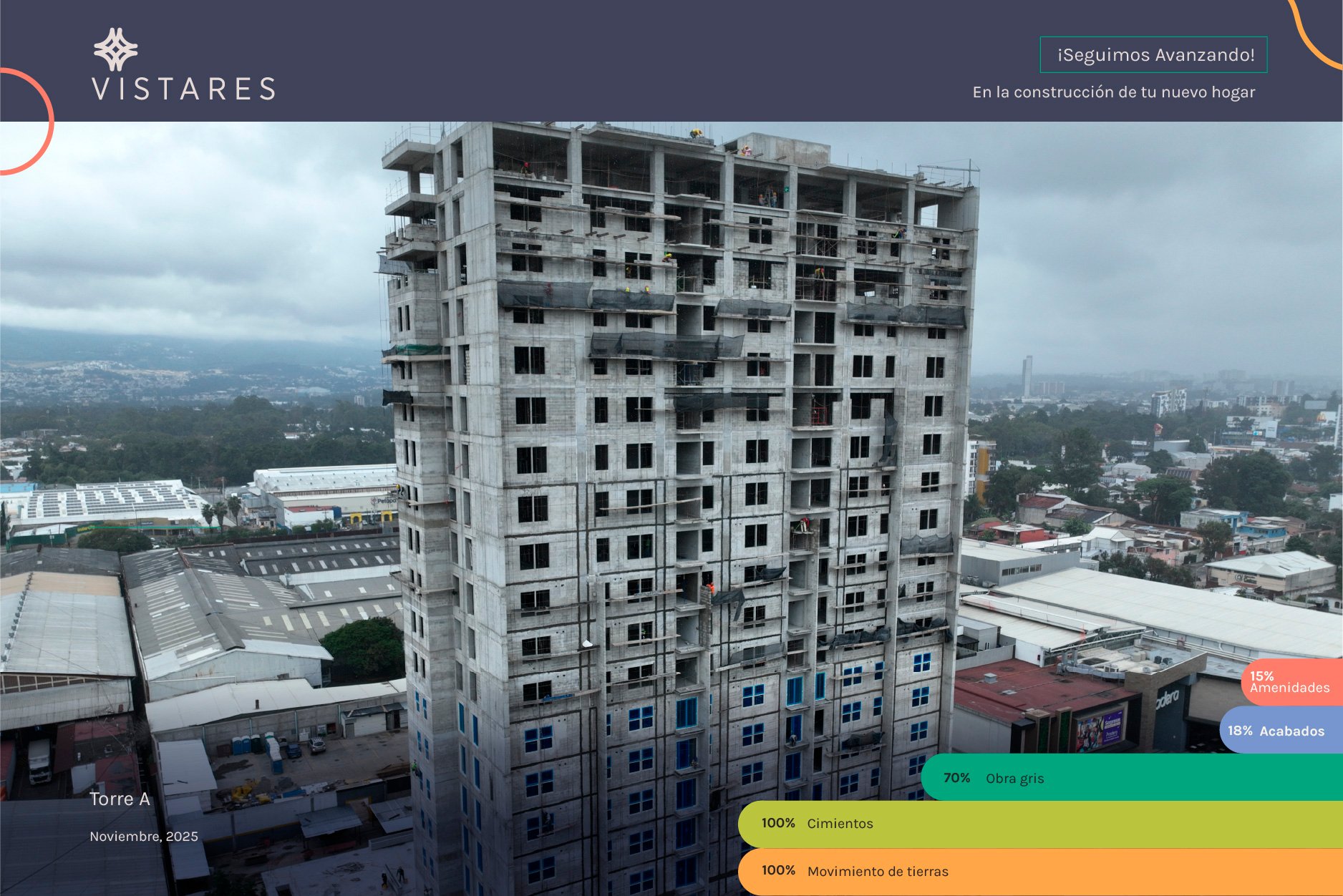Screen dimensions: 1343x896
Task: Click the white truck parked at left
Action: [39, 760]
